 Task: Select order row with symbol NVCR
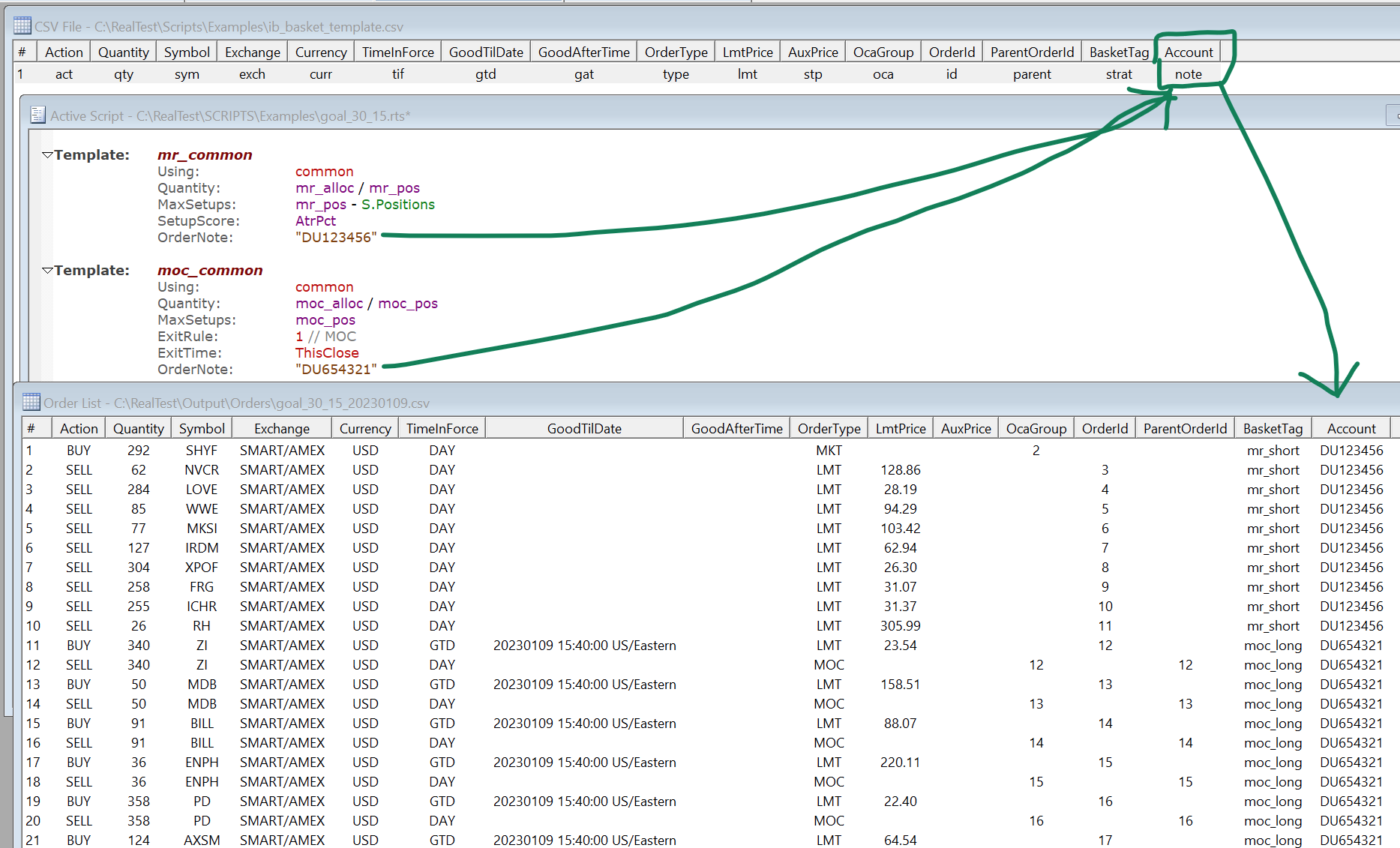tap(202, 470)
